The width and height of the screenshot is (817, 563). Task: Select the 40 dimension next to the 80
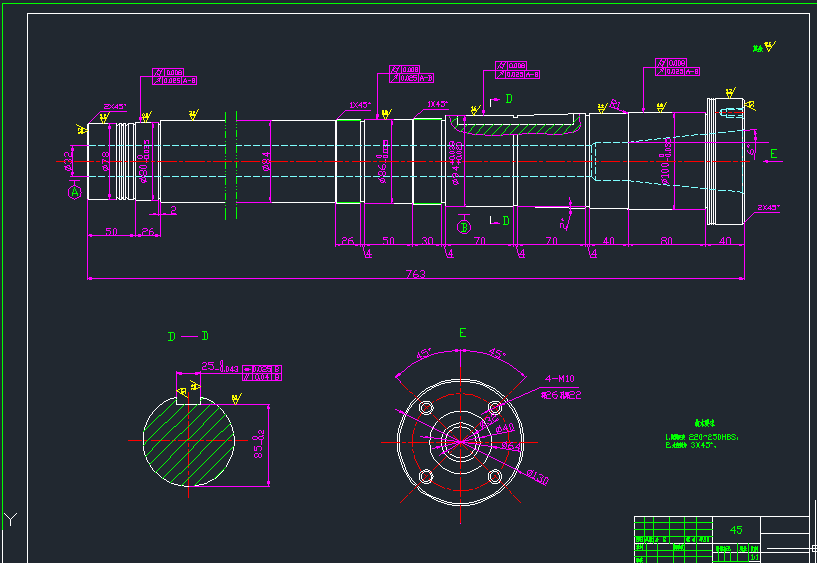[608, 241]
